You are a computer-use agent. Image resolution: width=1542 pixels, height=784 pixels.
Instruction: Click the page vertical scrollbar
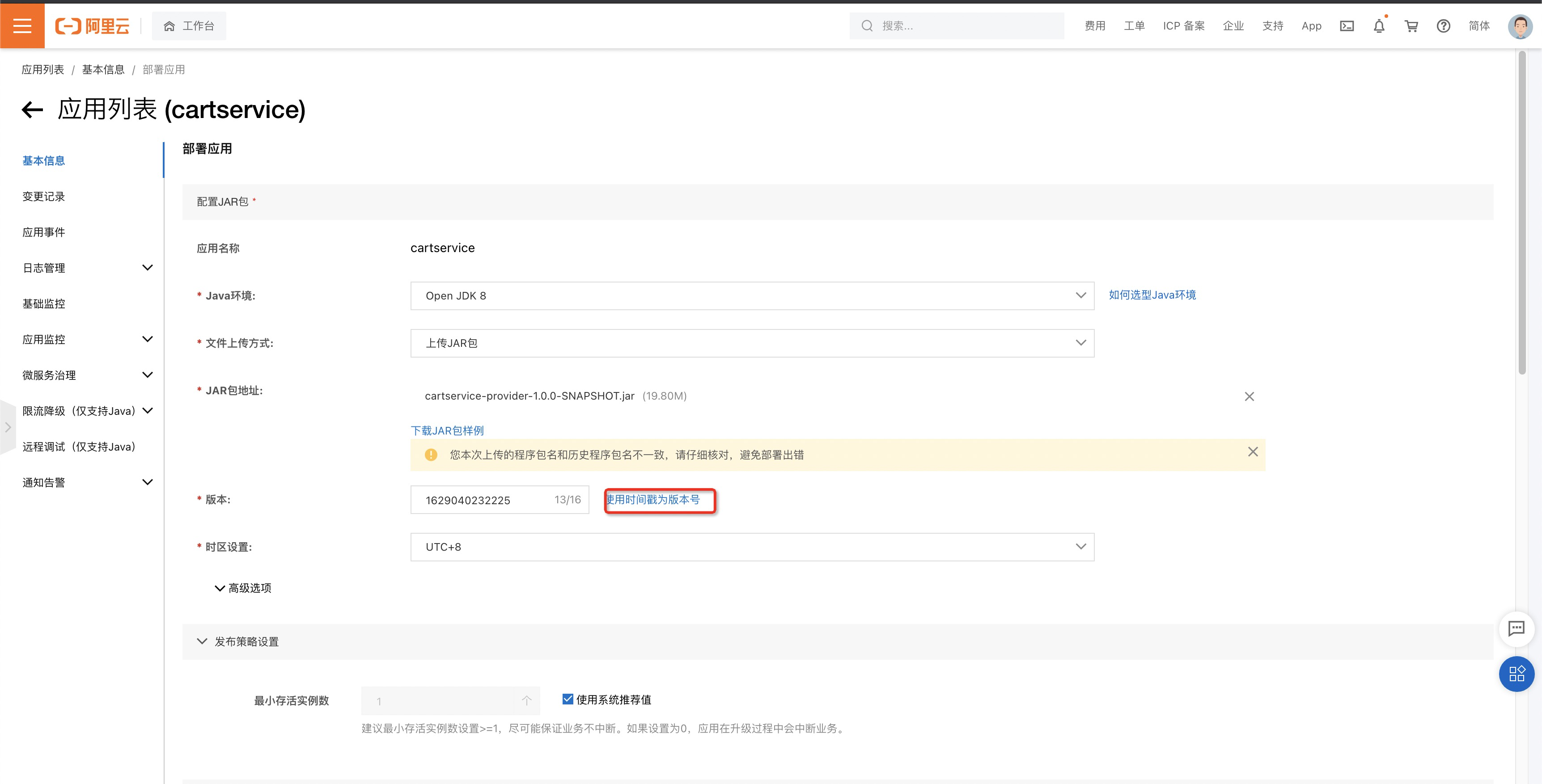point(1521,213)
